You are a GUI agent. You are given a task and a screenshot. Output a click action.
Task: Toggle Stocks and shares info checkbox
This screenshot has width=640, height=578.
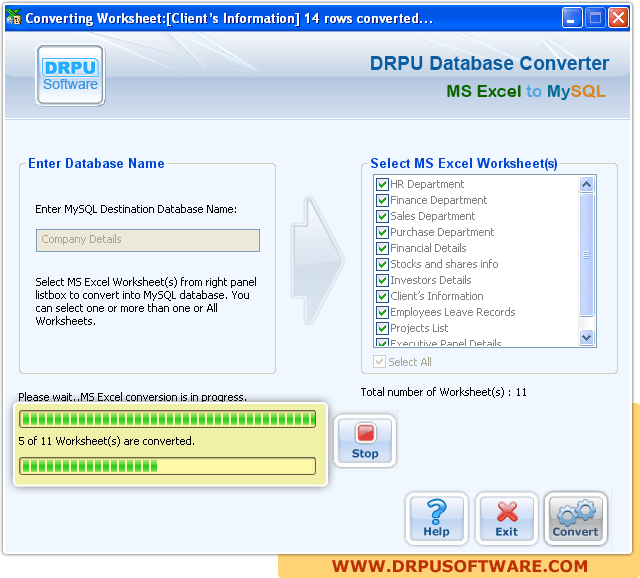[382, 264]
